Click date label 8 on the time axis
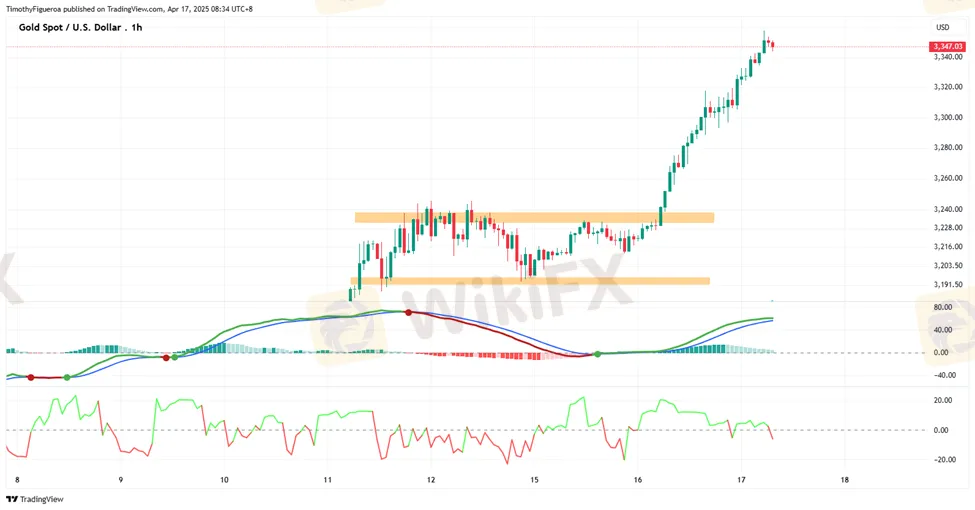Image resolution: width=975 pixels, height=510 pixels. pos(17,480)
